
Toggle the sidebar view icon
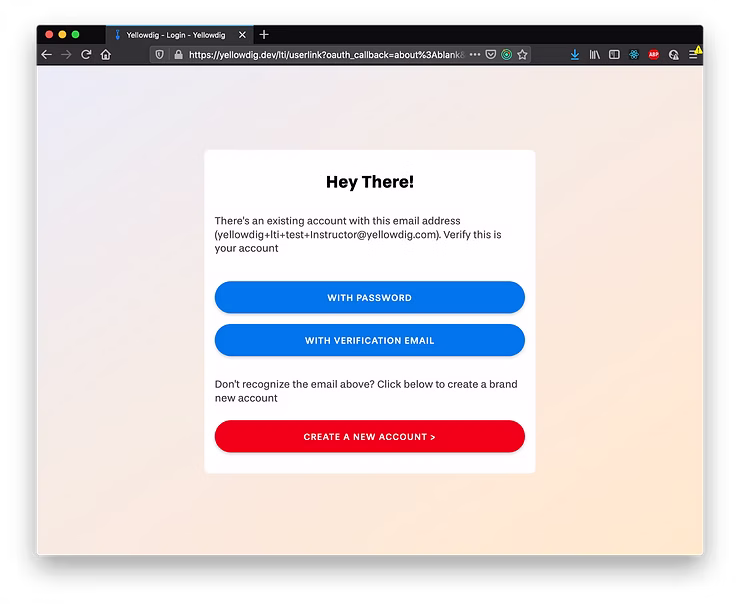click(x=614, y=55)
